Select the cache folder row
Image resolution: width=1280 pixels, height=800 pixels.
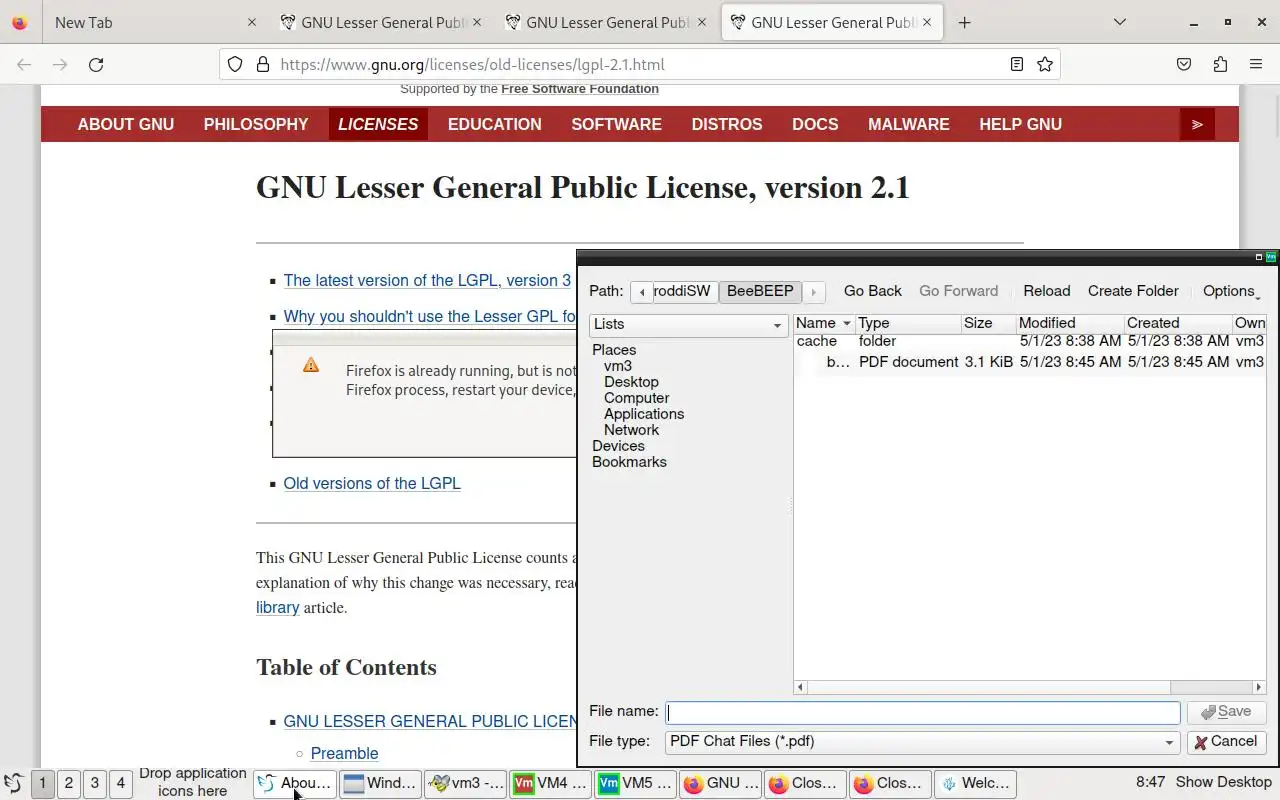click(1030, 341)
